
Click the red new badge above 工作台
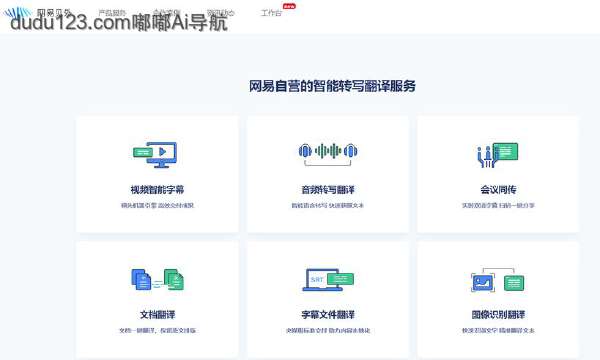pos(289,6)
